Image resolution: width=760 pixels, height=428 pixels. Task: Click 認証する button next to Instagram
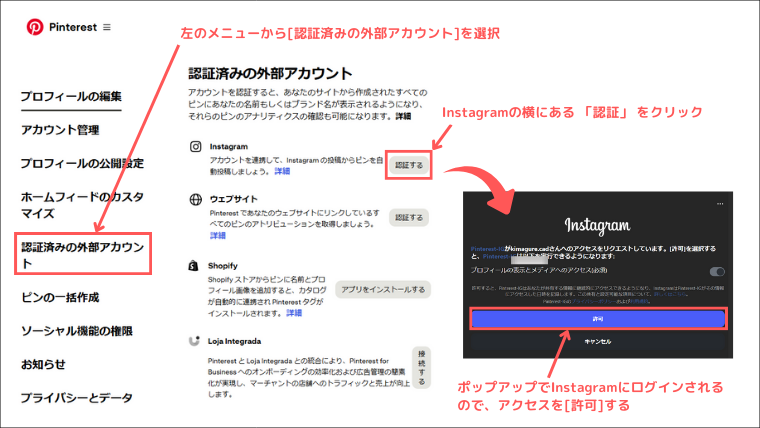pyautogui.click(x=409, y=165)
